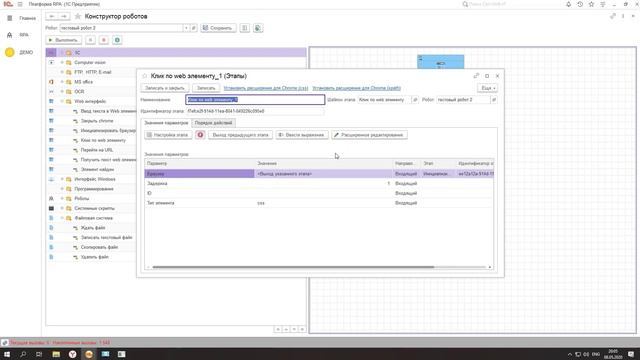Collapse the Web интерфейс folder
Image resolution: width=640 pixels, height=360 pixels.
pyautogui.click(x=62, y=101)
